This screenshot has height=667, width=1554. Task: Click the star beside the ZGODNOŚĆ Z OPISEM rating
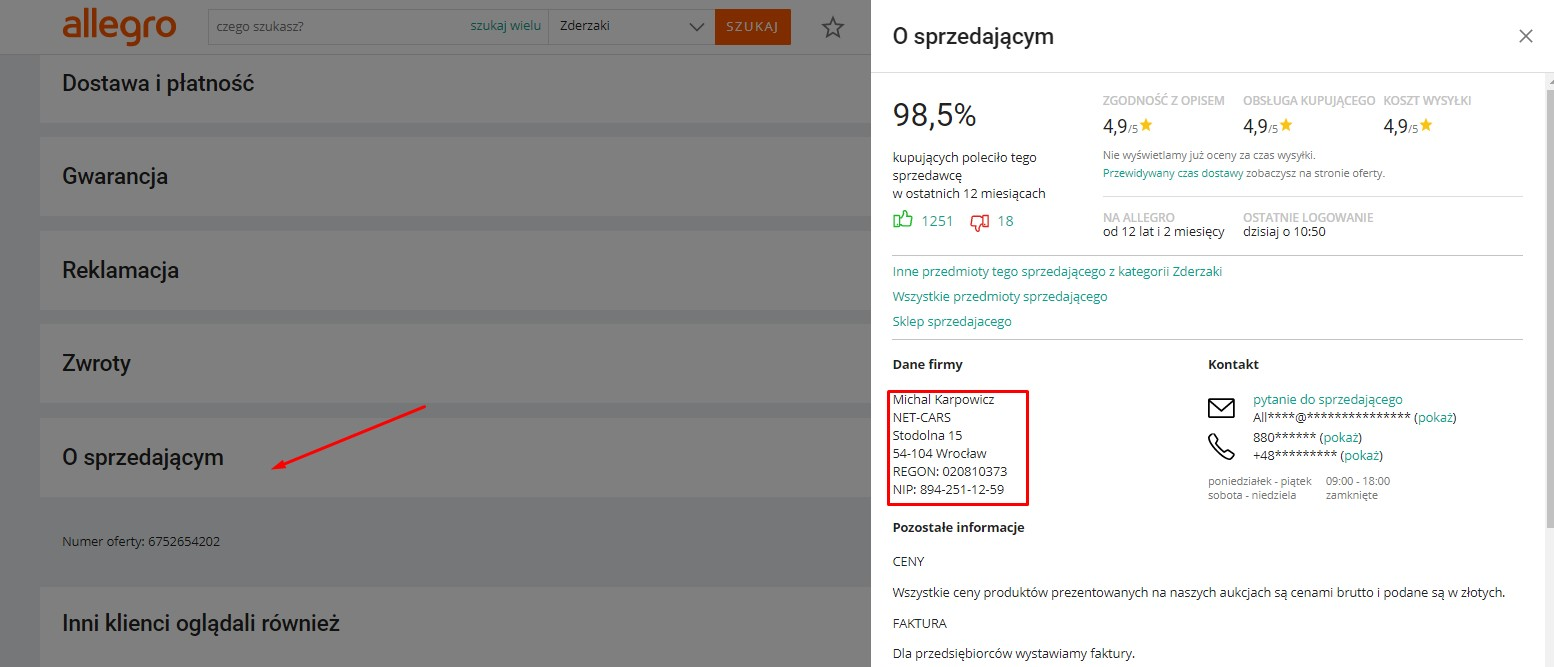(1147, 126)
